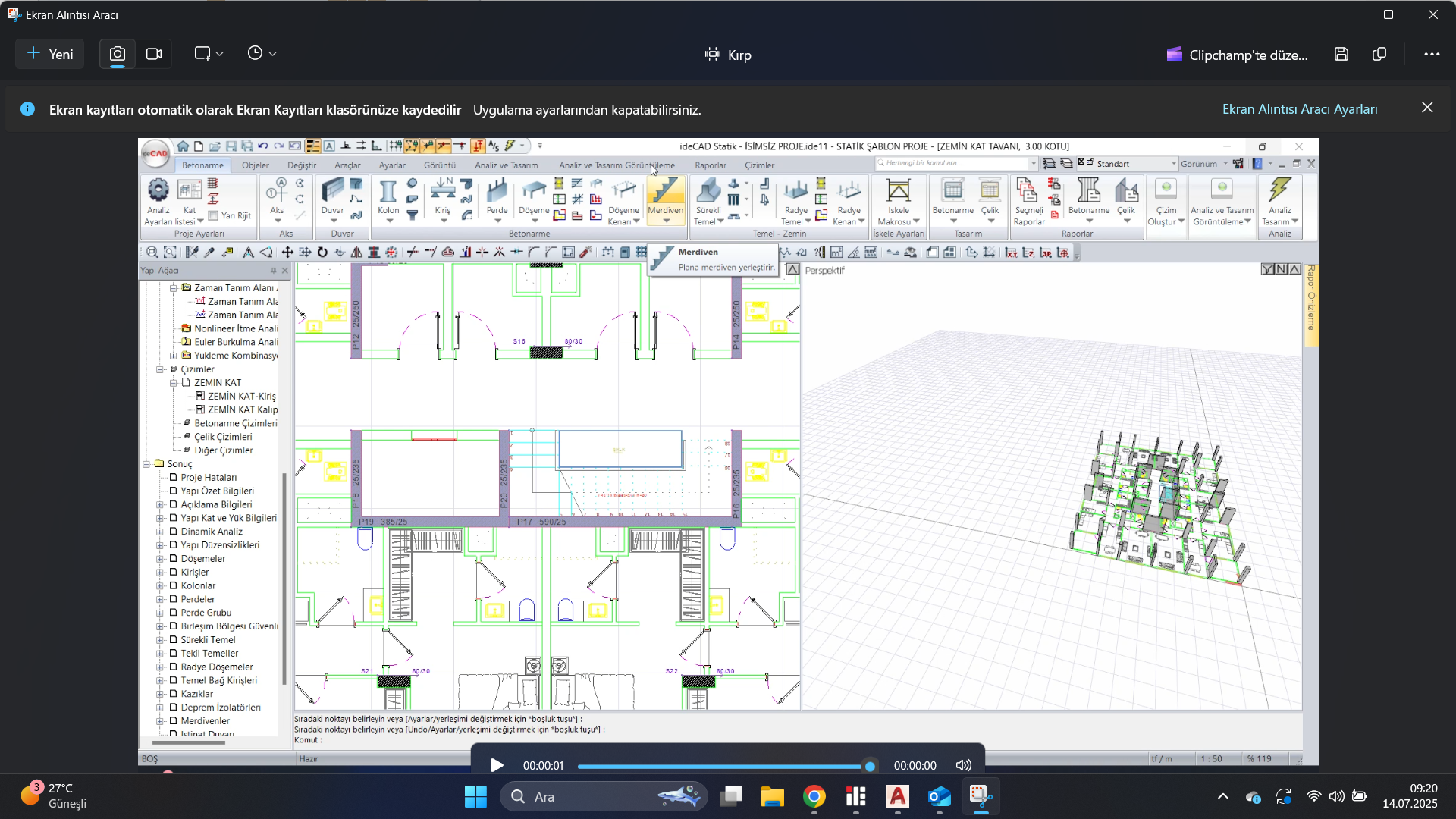Dismiss the screen recording info banner
The image size is (1456, 819).
(x=1427, y=108)
